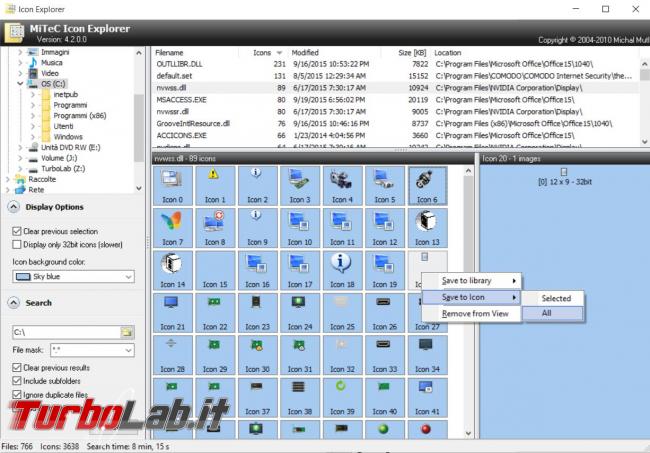Select Icon 34 thumbnail
Image resolution: width=650 pixels, height=453 pixels.
click(427, 355)
